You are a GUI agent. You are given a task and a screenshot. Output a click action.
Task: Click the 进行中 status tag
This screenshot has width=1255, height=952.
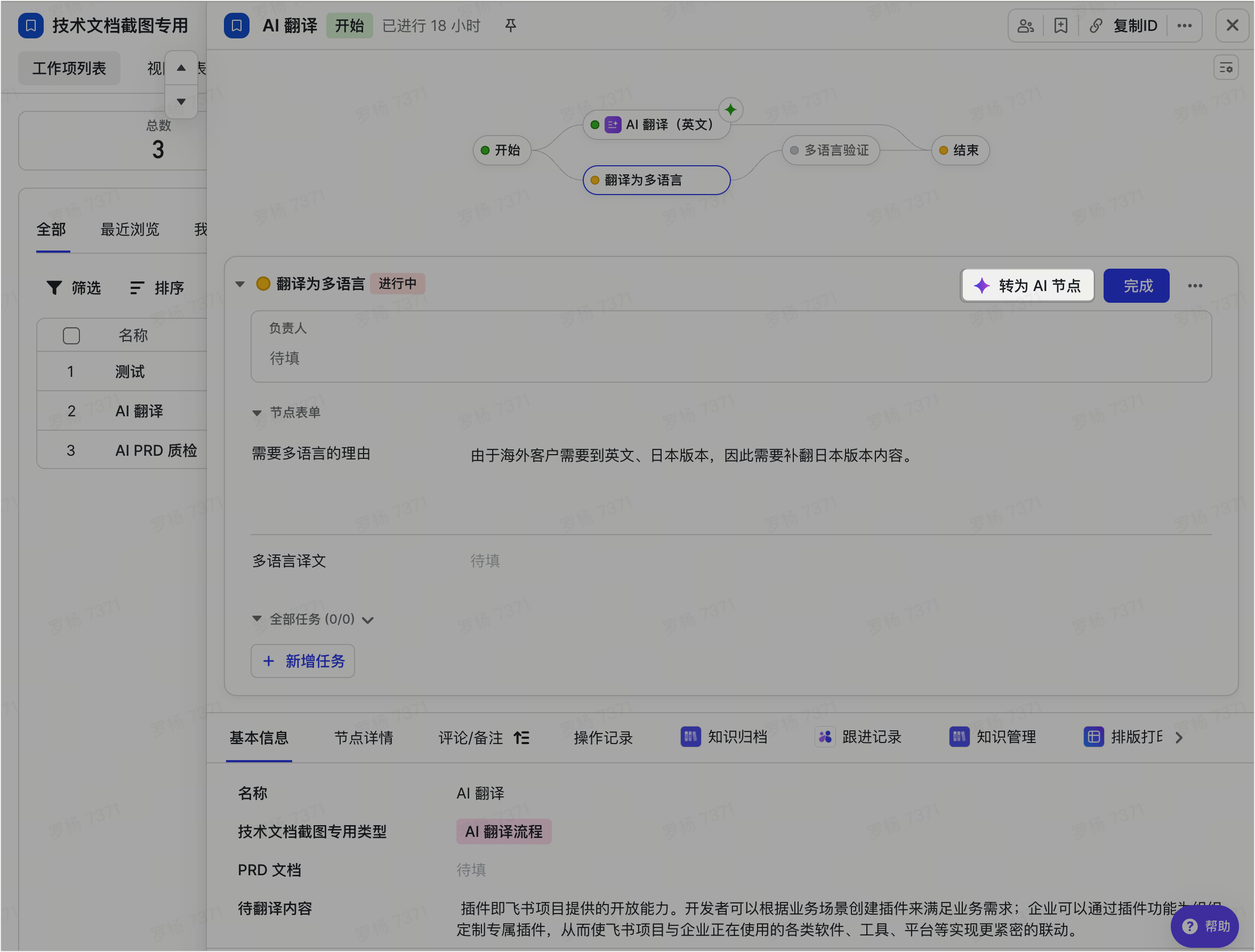click(x=397, y=284)
